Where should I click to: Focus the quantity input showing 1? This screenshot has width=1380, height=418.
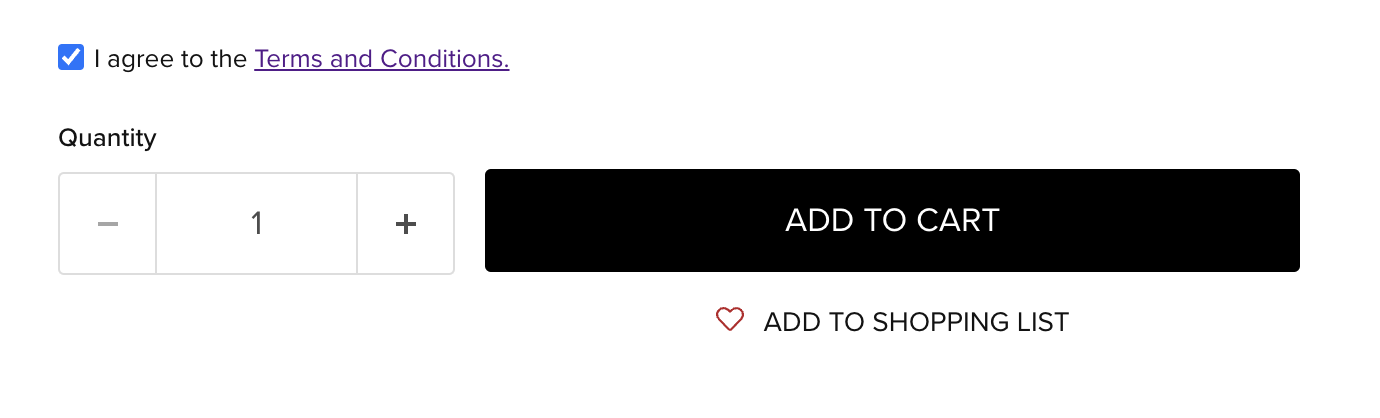pos(257,223)
